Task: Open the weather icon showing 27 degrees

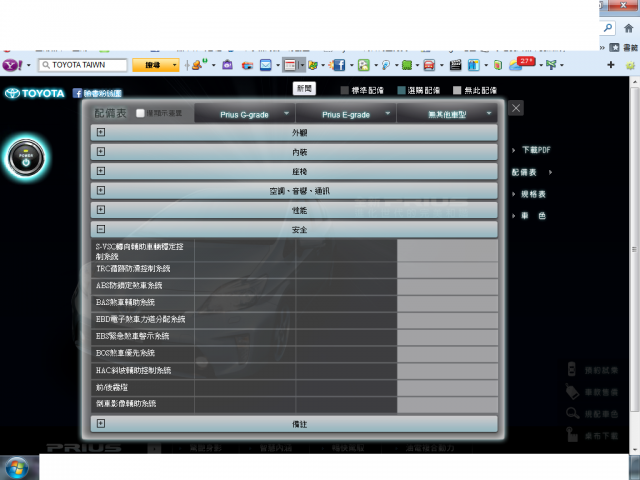Action: 522,64
